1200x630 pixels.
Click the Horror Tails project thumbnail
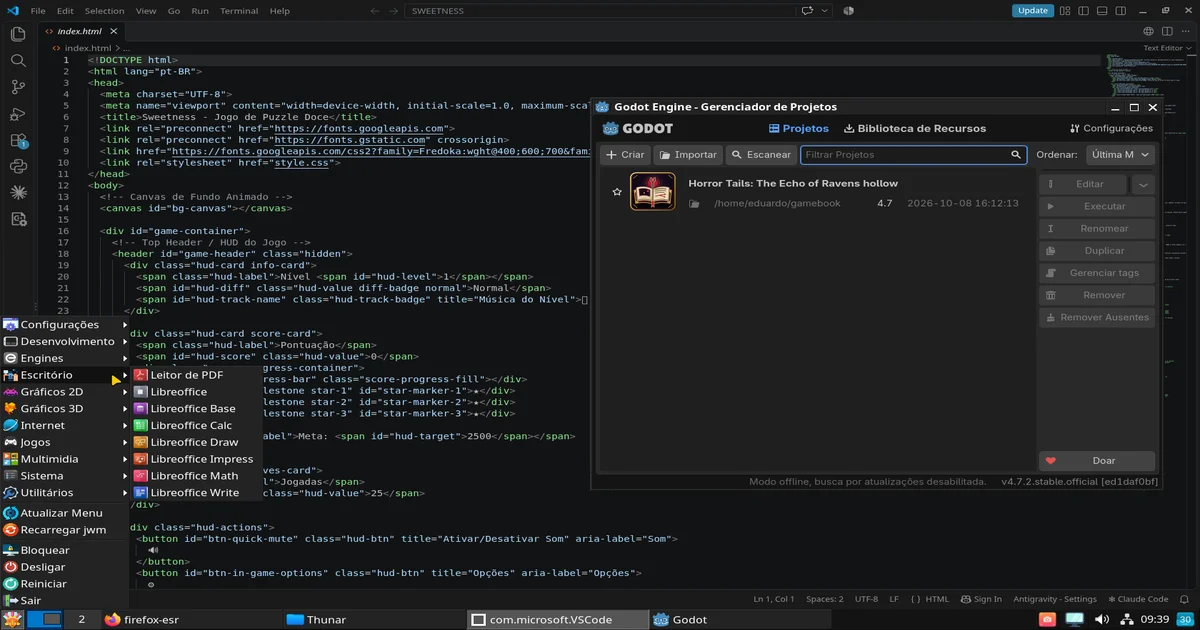tap(652, 191)
